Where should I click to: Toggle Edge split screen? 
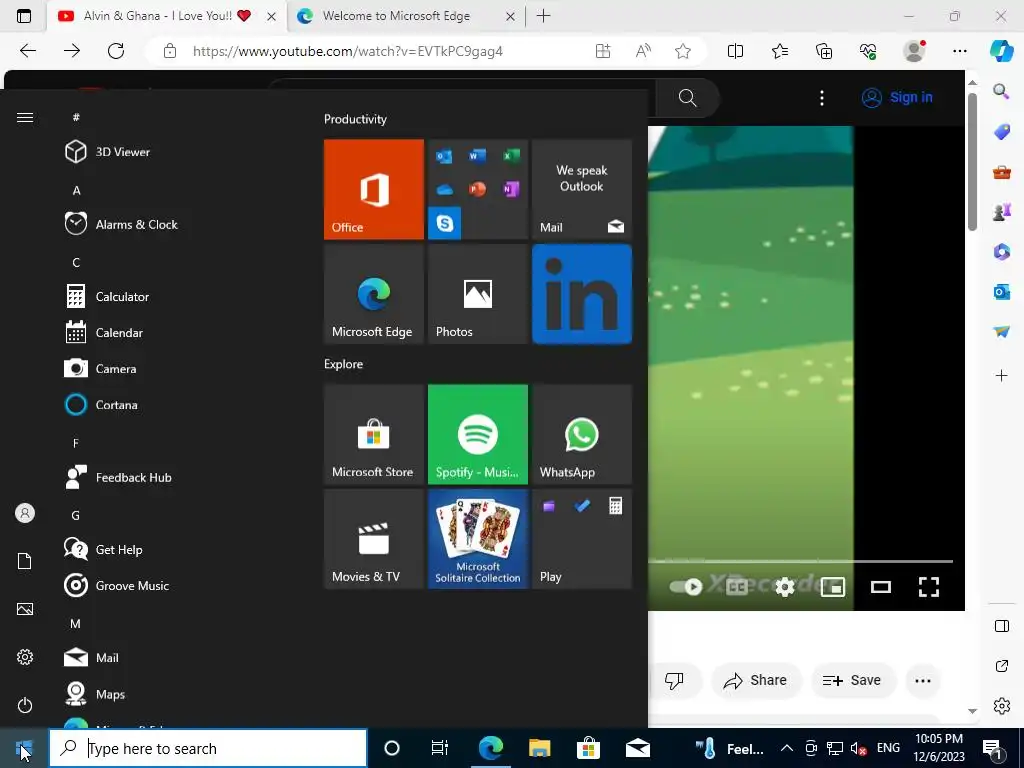735,51
